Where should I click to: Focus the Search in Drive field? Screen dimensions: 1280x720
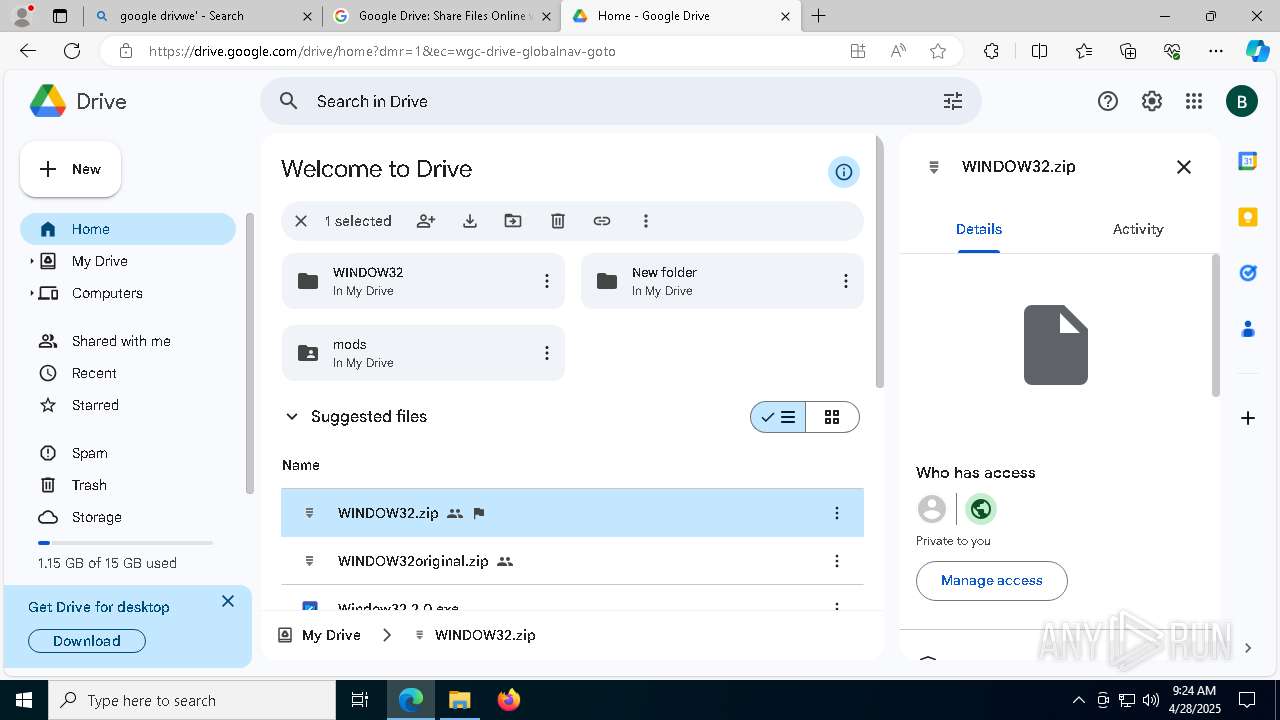[620, 101]
